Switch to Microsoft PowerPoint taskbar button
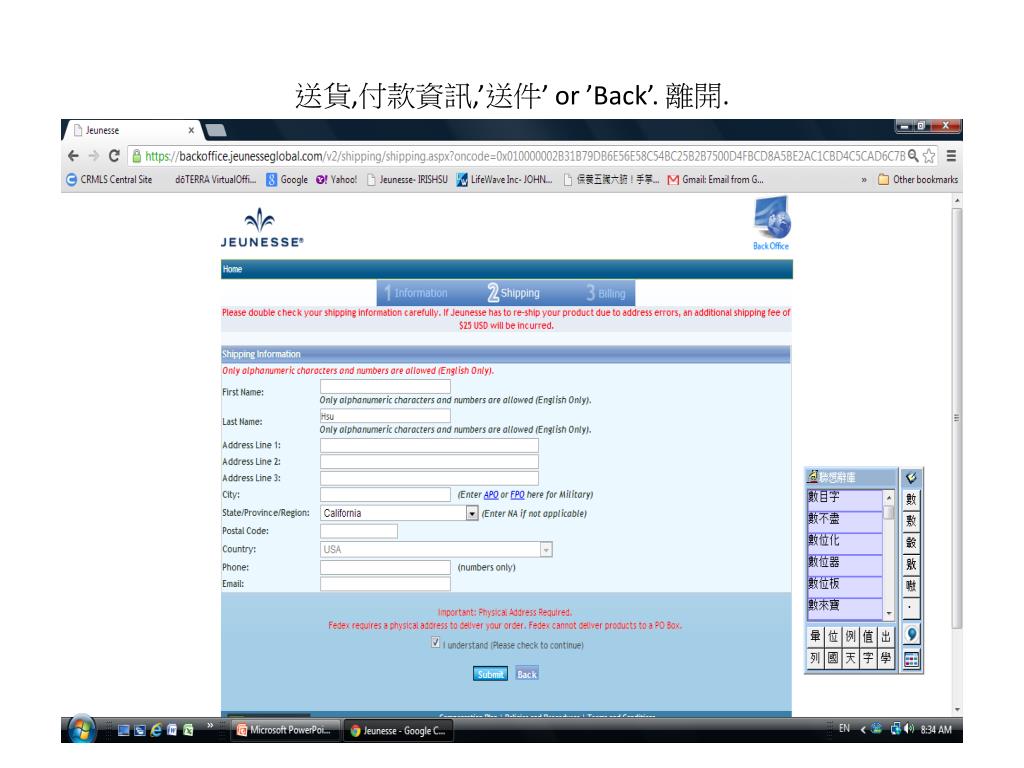This screenshot has width=1024, height=768. pyautogui.click(x=286, y=730)
